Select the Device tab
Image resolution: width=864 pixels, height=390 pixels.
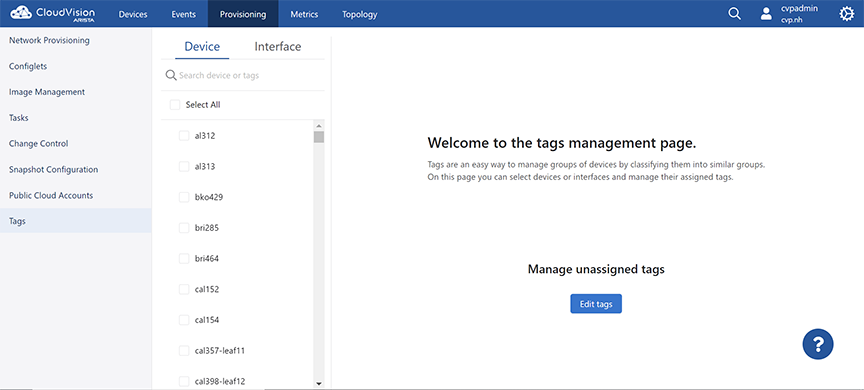(202, 47)
